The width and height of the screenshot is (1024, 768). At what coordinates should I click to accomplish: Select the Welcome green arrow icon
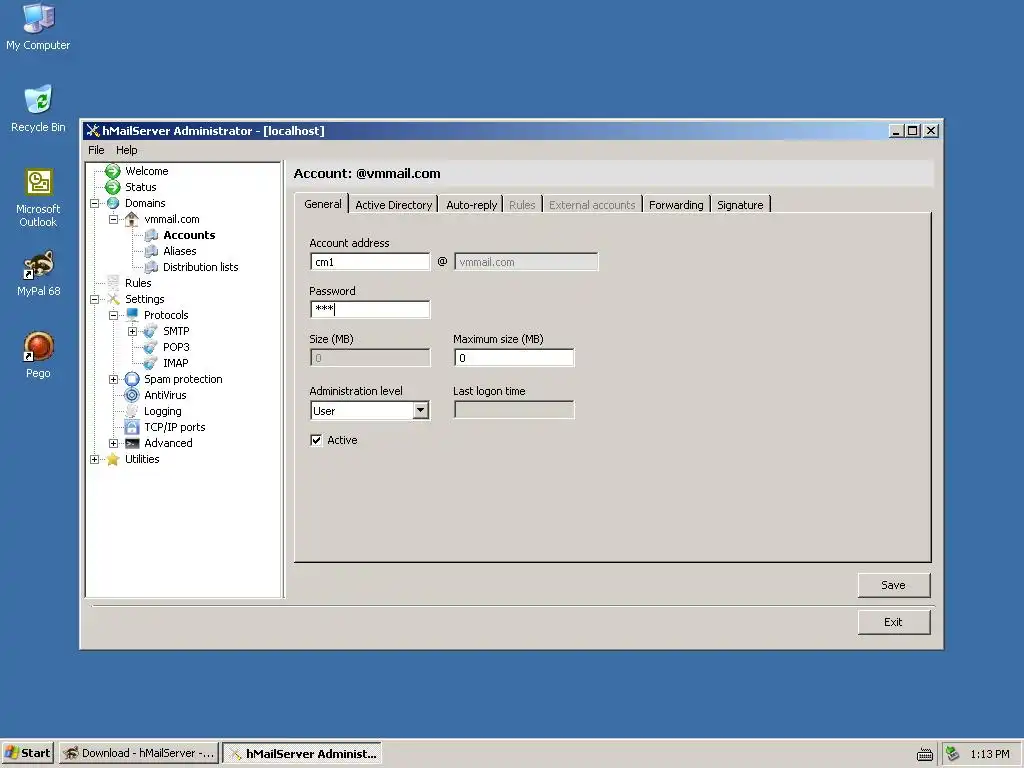click(x=113, y=171)
